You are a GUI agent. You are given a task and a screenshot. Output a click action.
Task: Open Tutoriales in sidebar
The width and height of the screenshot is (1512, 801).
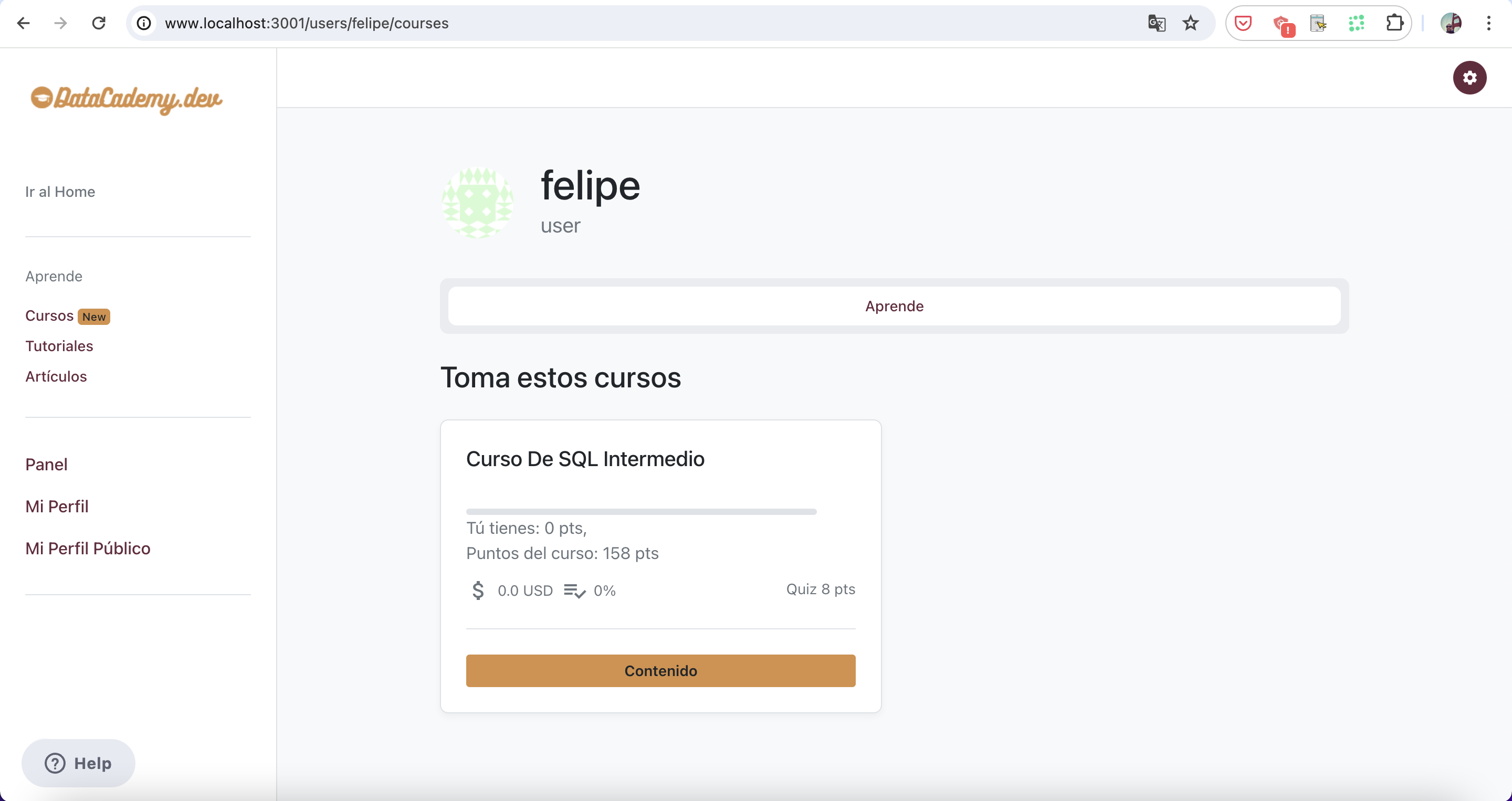tap(59, 345)
